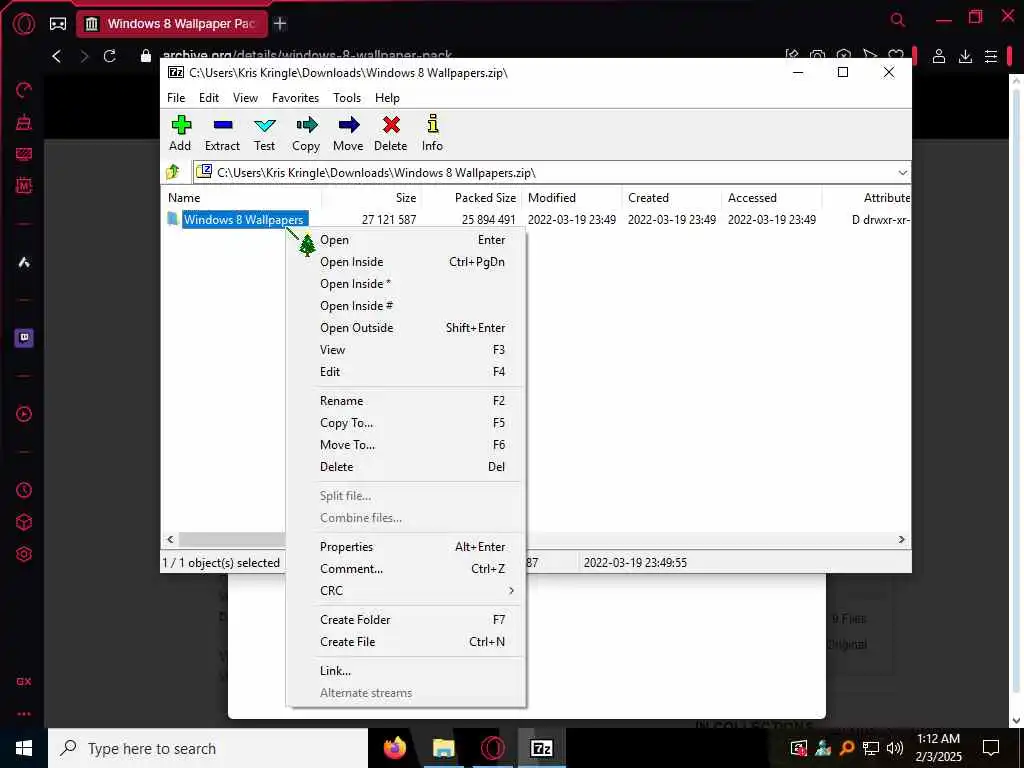Click 7-Zip icon in taskbar
Screen dimensions: 1024x768
pyautogui.click(x=541, y=748)
